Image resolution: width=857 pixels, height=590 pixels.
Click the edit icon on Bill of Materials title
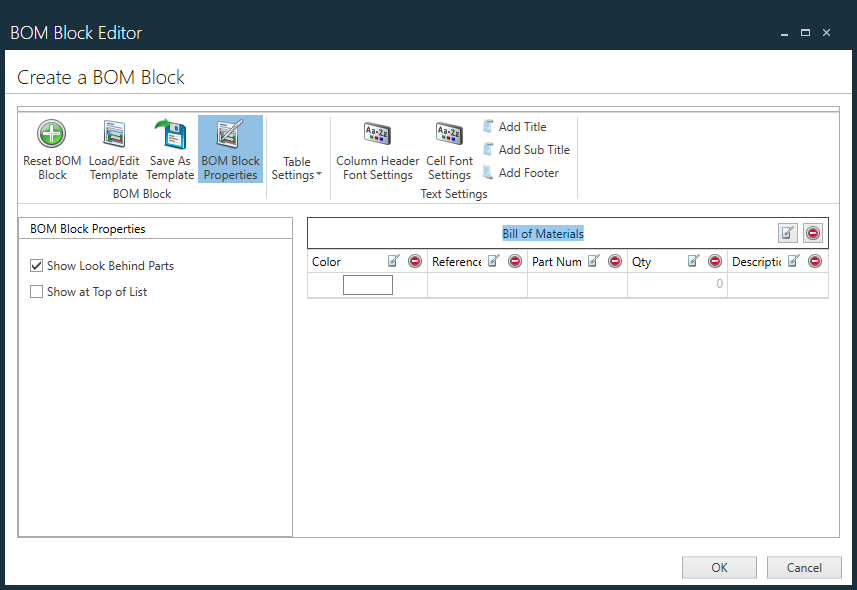click(788, 232)
